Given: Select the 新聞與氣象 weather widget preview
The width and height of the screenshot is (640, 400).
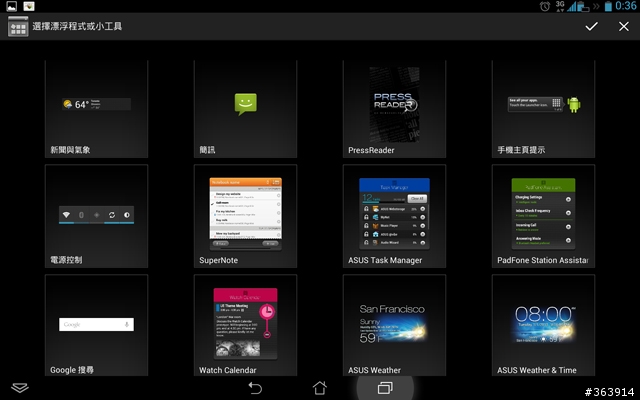Looking at the screenshot, I should 96,104.
